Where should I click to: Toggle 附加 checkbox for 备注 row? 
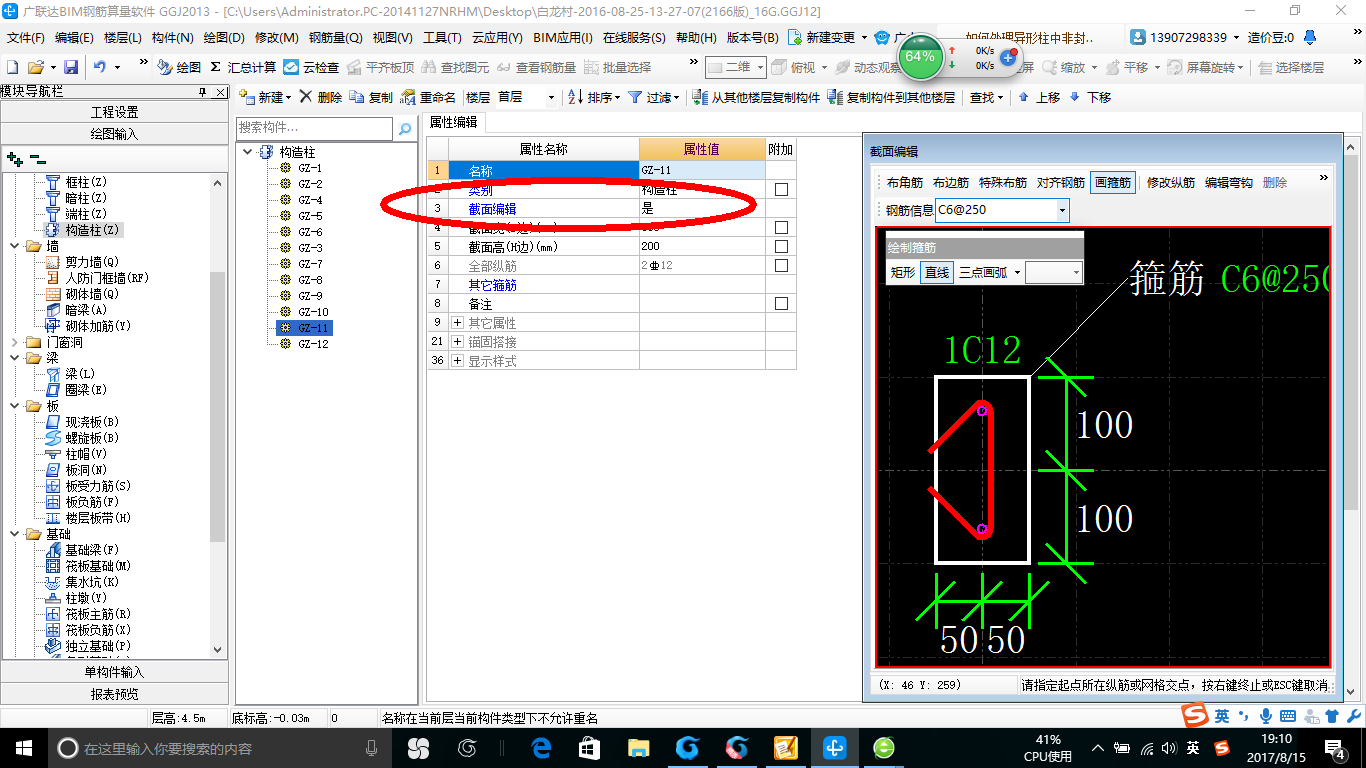(x=781, y=304)
